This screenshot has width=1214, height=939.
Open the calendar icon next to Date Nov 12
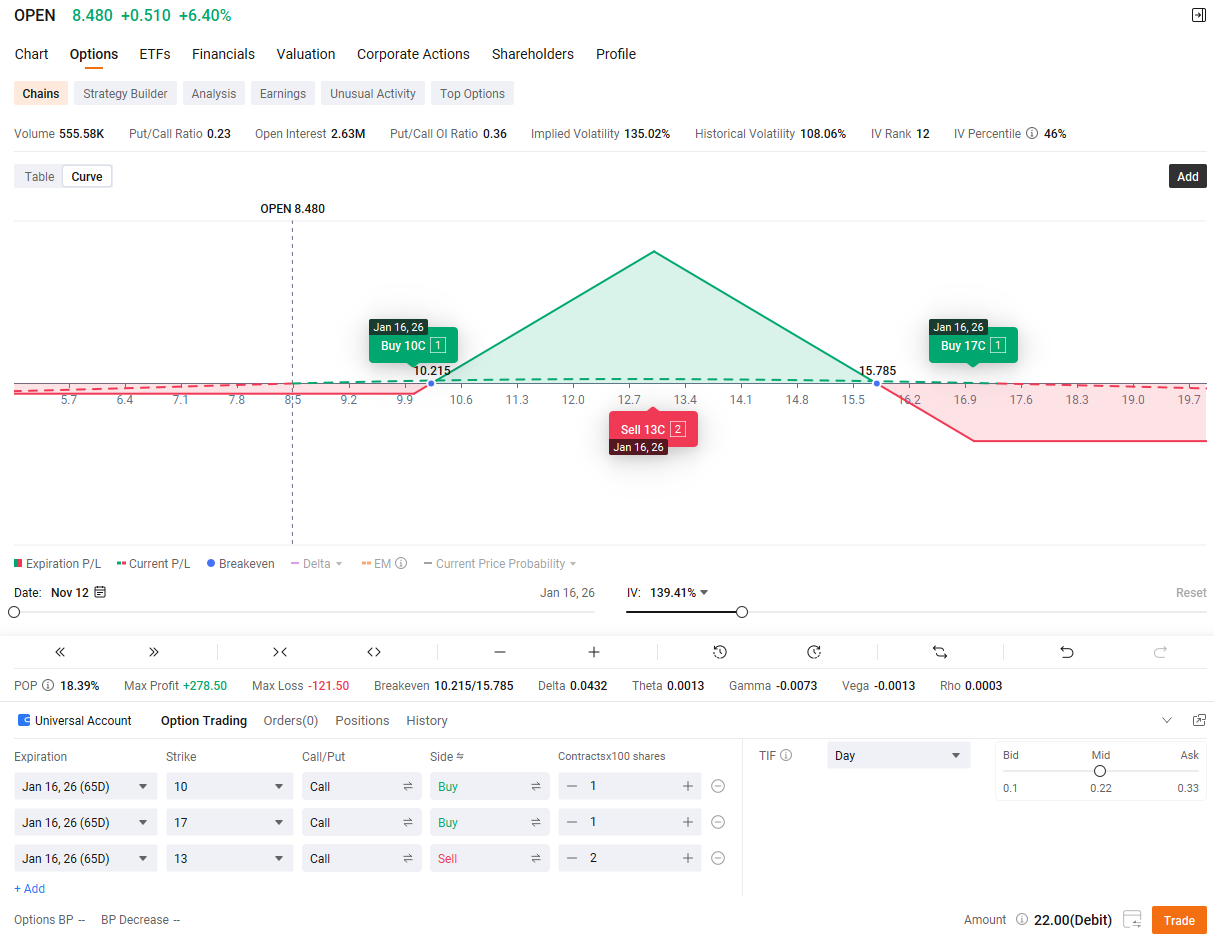100,592
